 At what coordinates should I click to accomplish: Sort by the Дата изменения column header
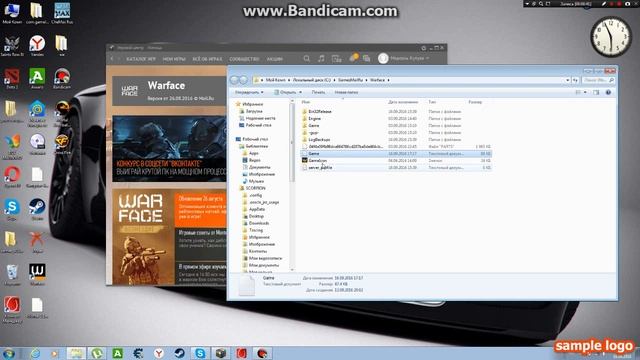pos(403,102)
